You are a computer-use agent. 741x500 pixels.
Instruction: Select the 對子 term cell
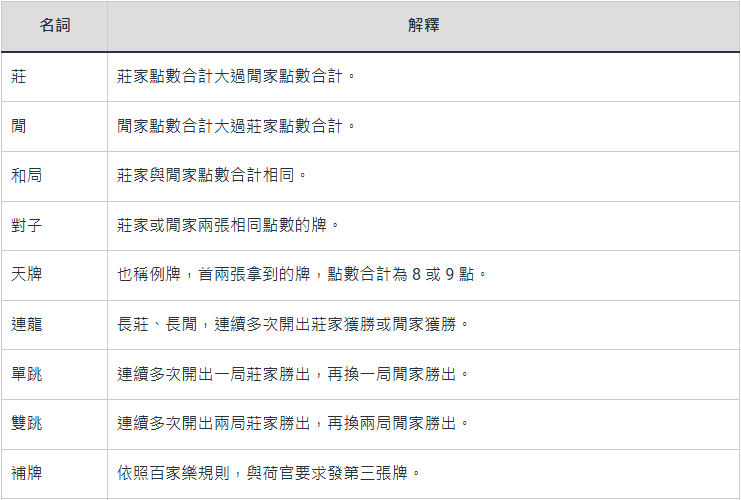tap(27, 225)
